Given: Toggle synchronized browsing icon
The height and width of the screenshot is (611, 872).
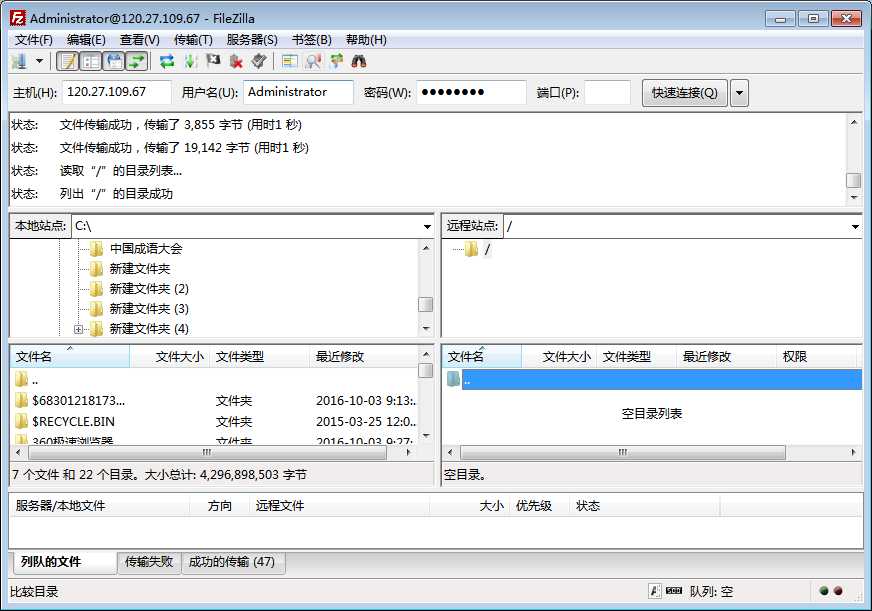Looking at the screenshot, I should [x=336, y=61].
